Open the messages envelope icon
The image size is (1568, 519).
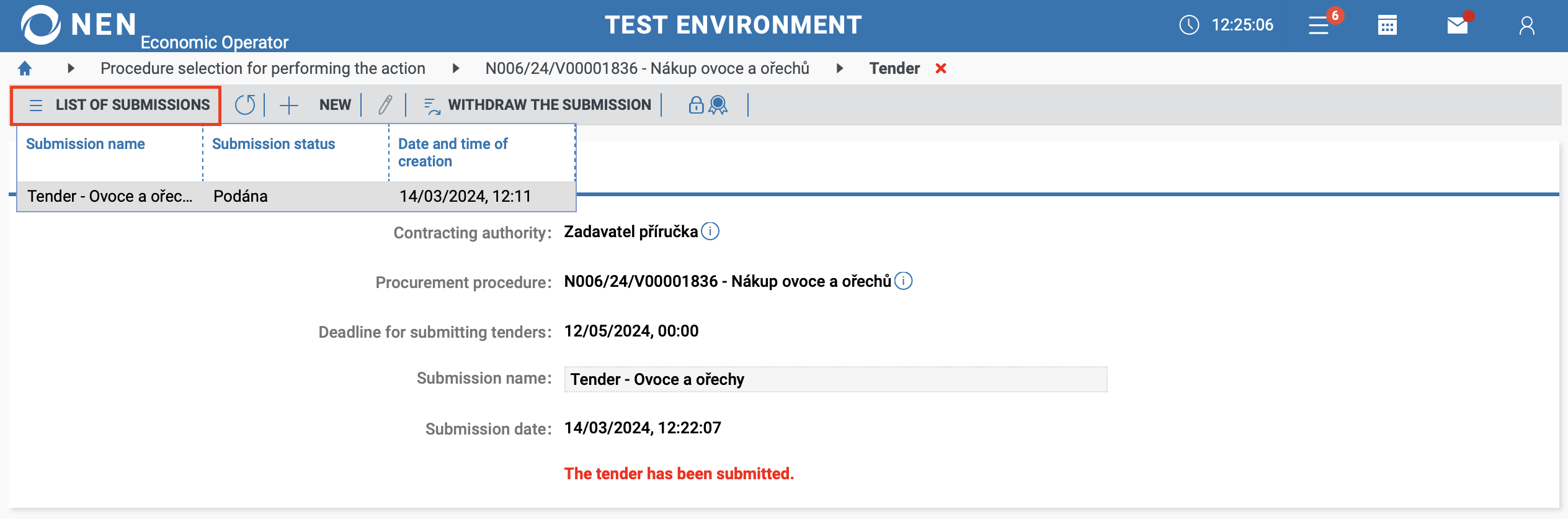coord(1457,25)
